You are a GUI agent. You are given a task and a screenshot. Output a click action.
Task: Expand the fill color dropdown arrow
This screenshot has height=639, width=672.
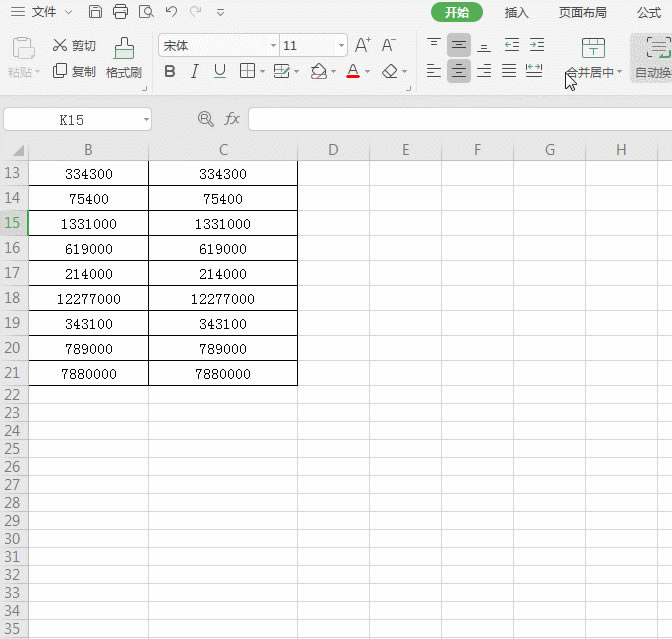tap(333, 71)
